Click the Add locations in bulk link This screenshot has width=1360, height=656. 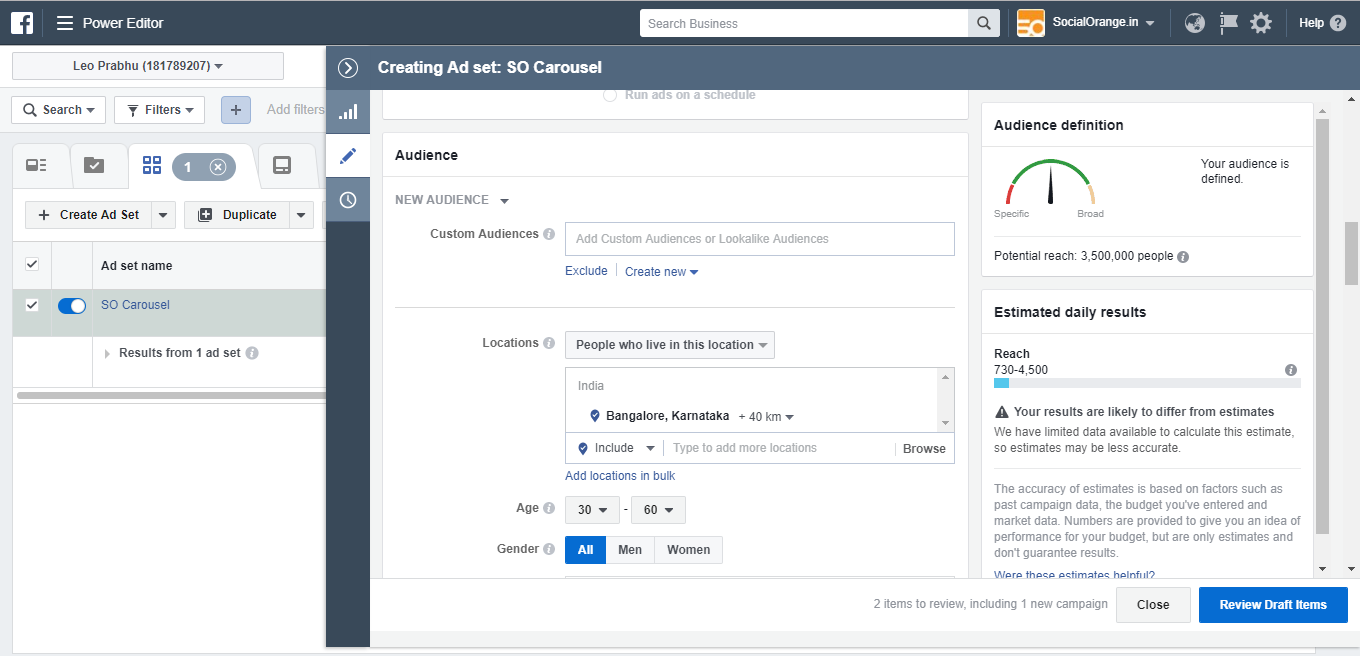click(x=620, y=475)
